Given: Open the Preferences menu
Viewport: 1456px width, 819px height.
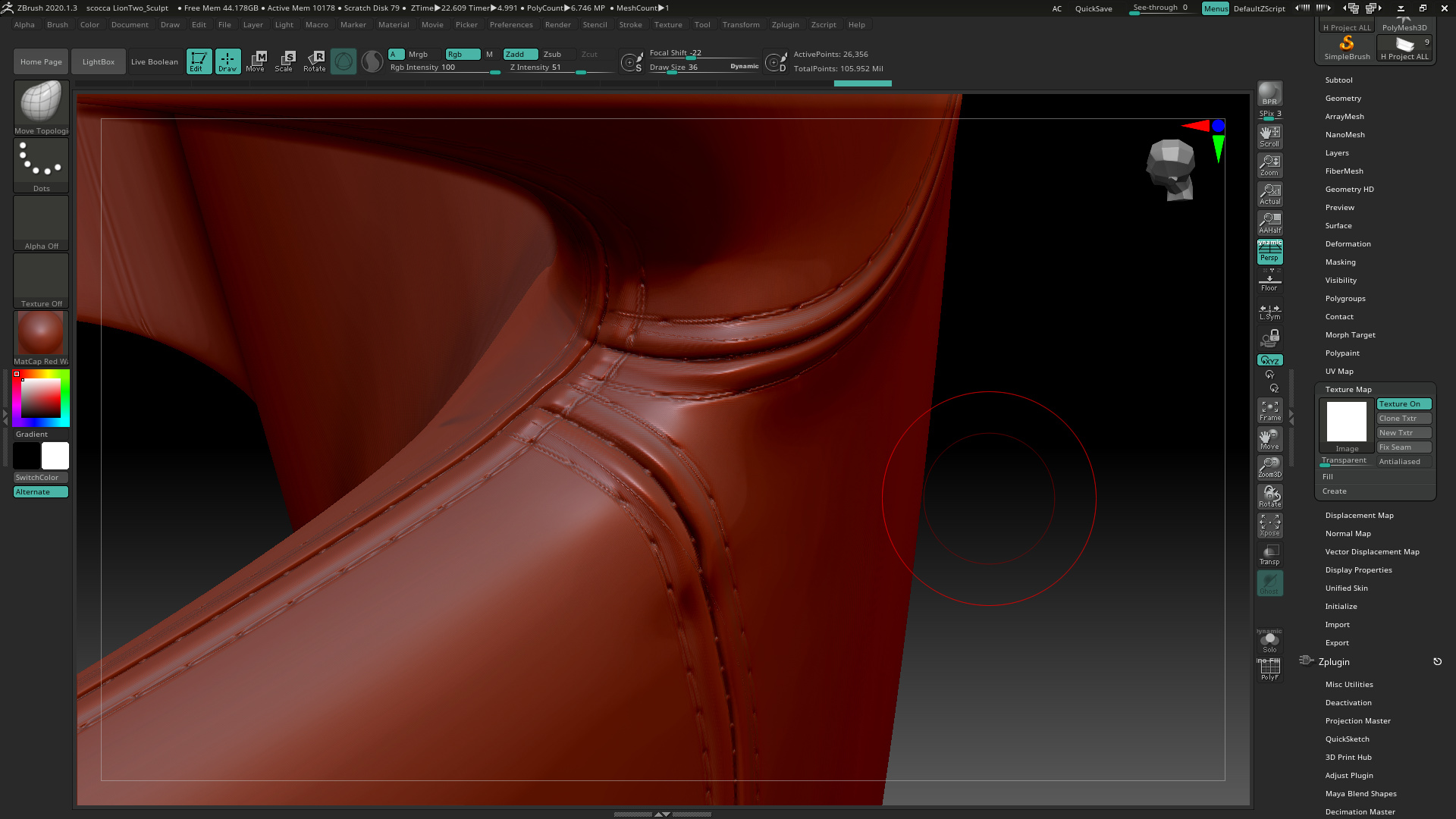Looking at the screenshot, I should point(511,24).
